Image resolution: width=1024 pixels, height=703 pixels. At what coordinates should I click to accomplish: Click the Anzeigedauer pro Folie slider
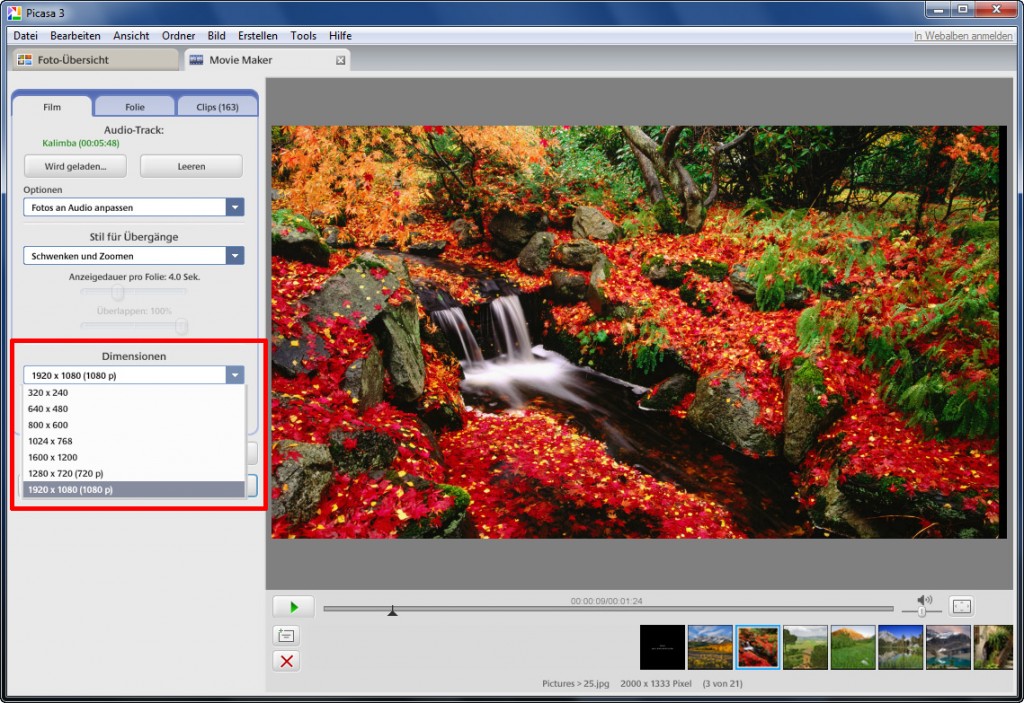pyautogui.click(x=118, y=292)
